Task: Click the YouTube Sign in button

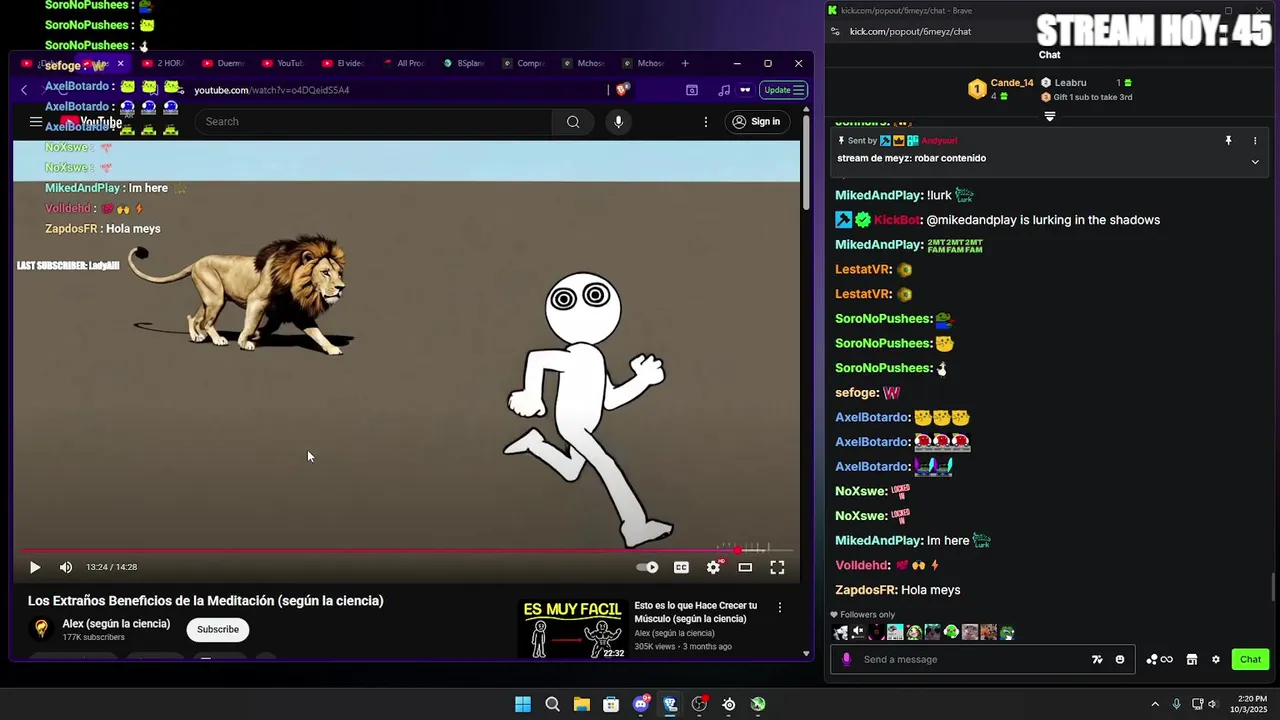Action: click(756, 122)
